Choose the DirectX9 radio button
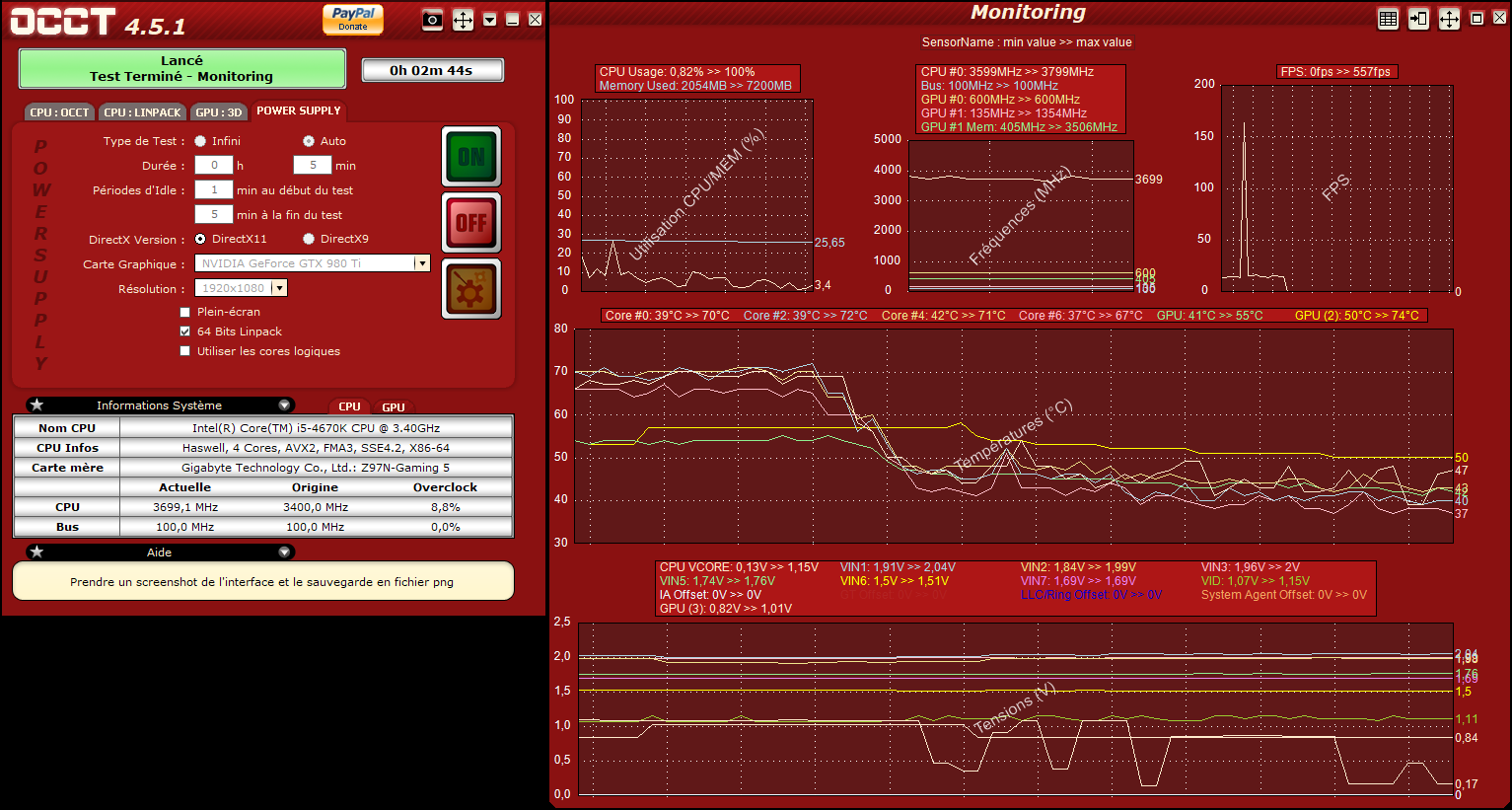This screenshot has height=810, width=1512. pyautogui.click(x=309, y=239)
